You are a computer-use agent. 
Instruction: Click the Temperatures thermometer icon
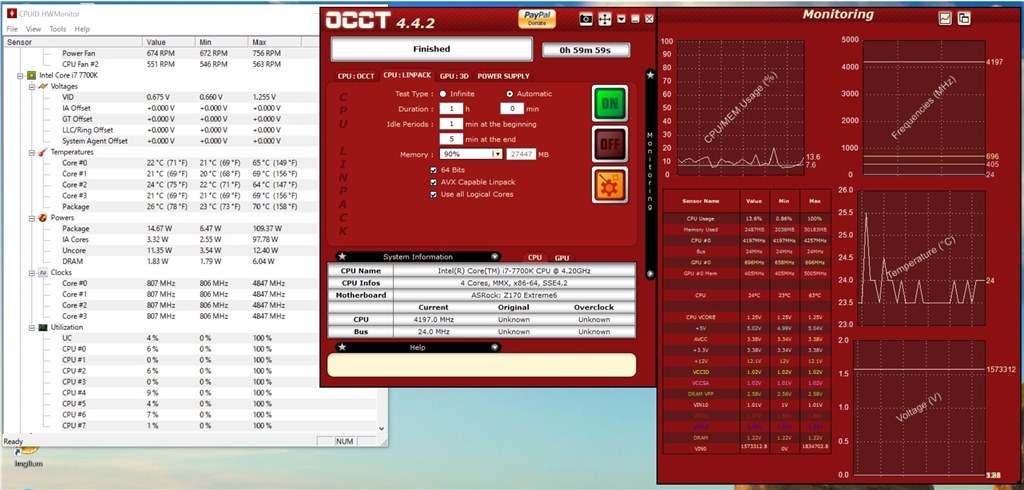pyautogui.click(x=42, y=152)
